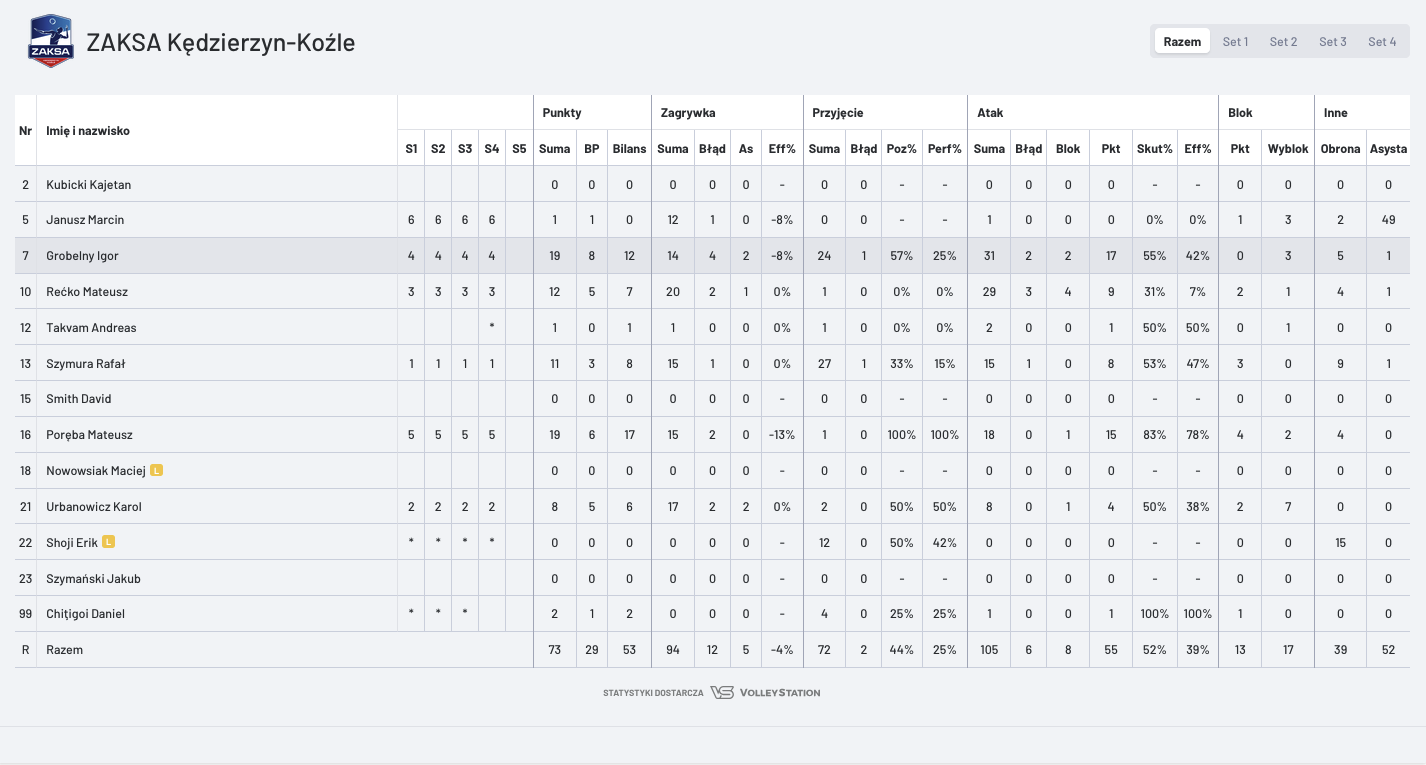The height and width of the screenshot is (765, 1426).
Task: Click the ZAKSA team logo
Action: point(51,41)
